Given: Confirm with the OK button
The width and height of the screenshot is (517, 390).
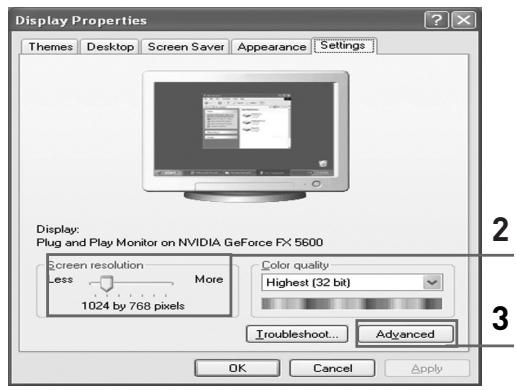Looking at the screenshot, I should point(237,368).
